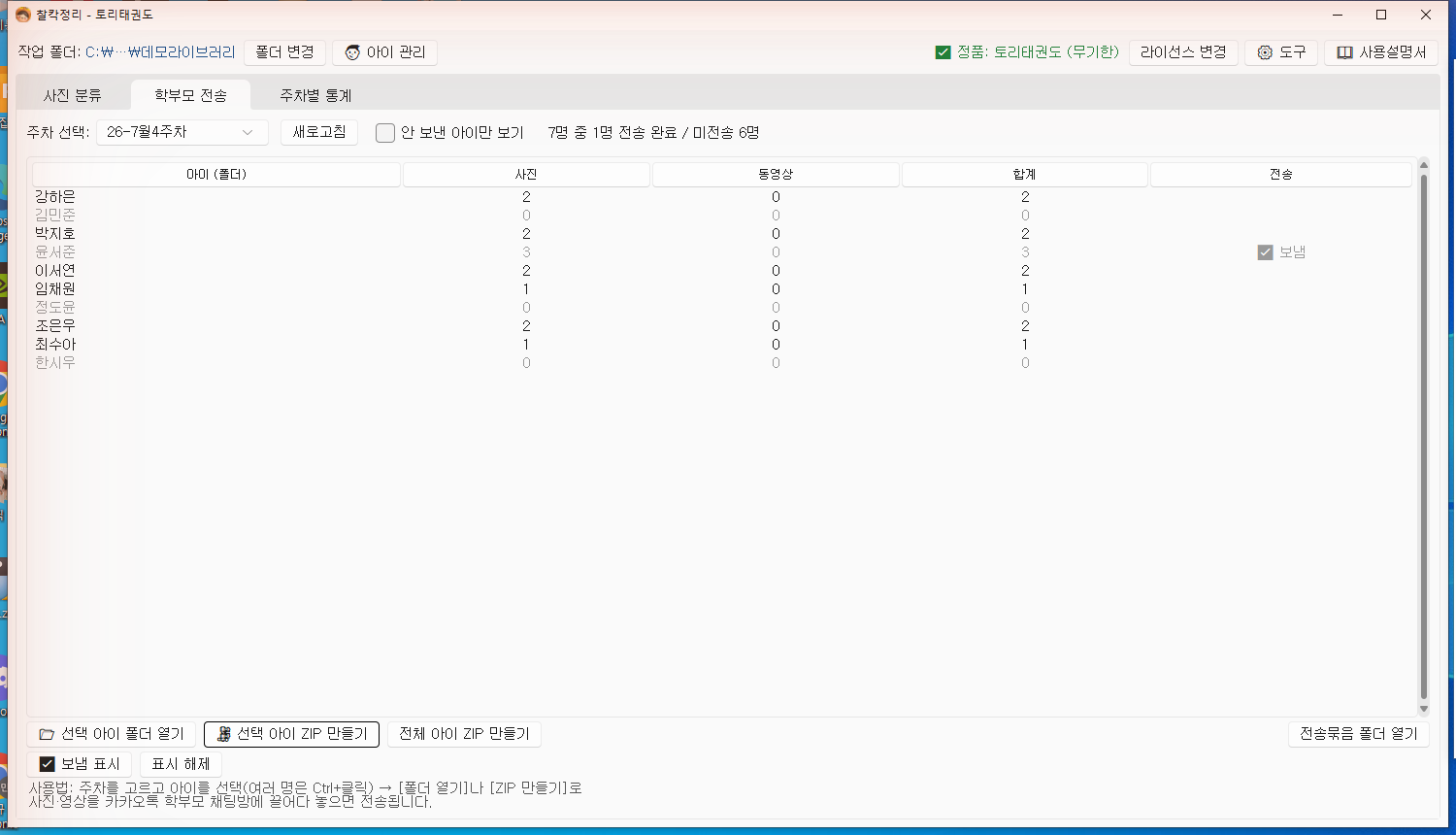Click the 정품: 토리태권도 (무기한) label
The height and width of the screenshot is (835, 1456).
tap(1038, 52)
